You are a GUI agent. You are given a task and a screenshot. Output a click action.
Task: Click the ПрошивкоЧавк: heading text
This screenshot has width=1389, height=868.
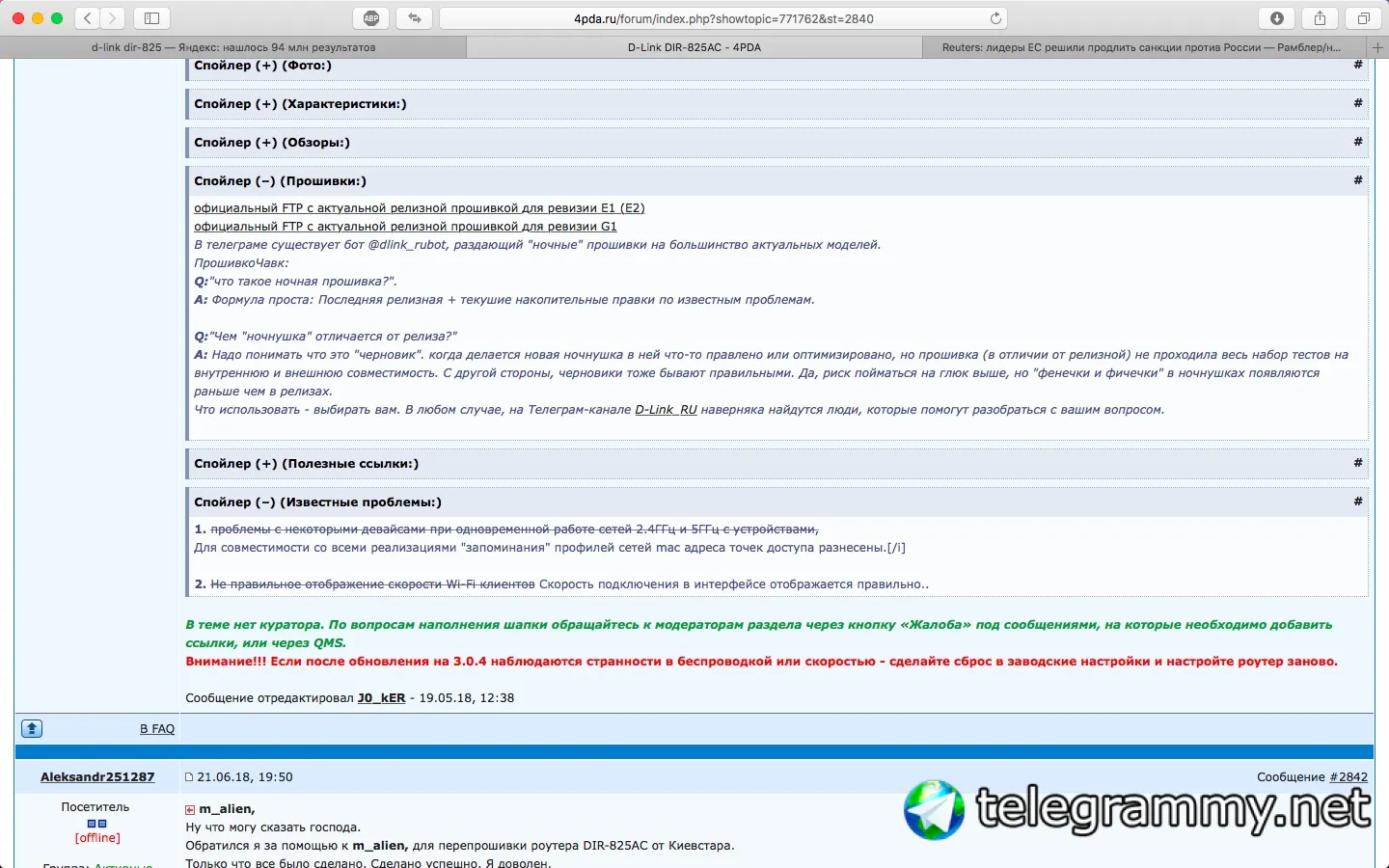(x=241, y=263)
